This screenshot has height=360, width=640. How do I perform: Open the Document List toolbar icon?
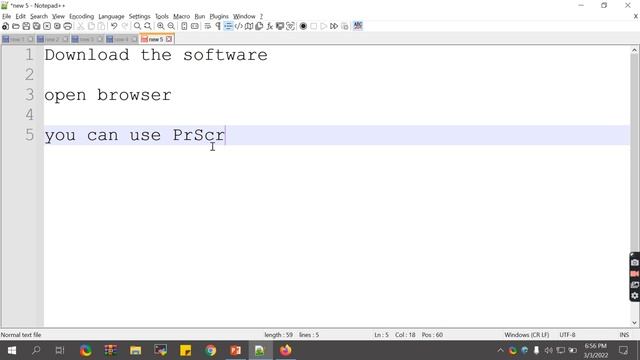coord(259,26)
